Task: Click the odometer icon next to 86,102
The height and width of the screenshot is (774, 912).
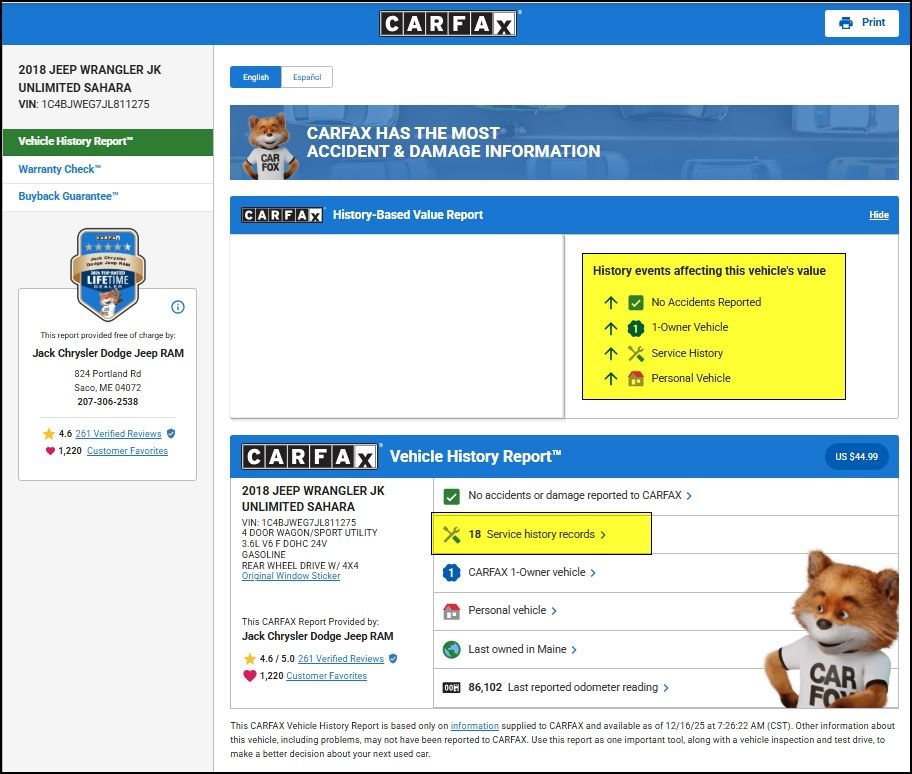Action: tap(451, 688)
